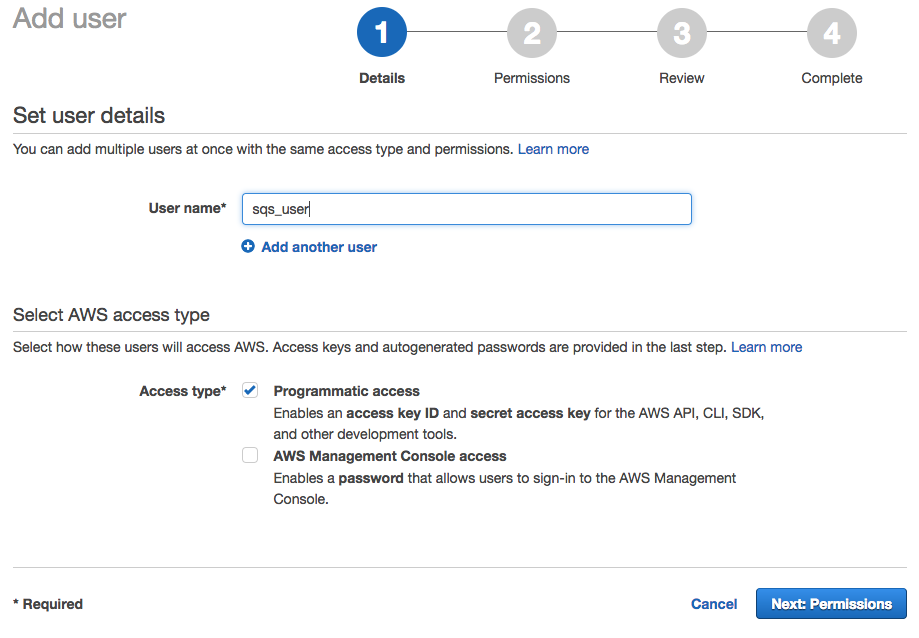Open Learn more under AWS access type
The width and height of the screenshot is (919, 638).
(x=767, y=347)
